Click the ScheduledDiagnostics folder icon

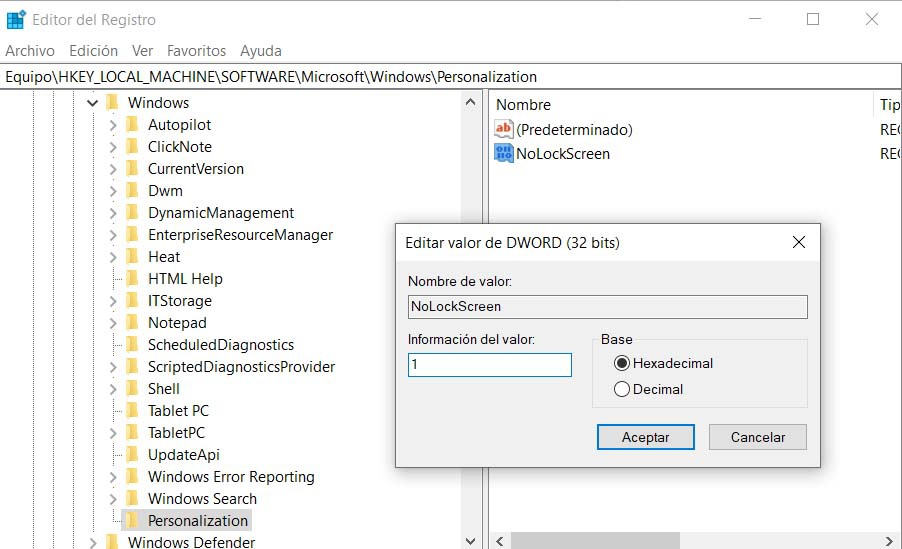pyautogui.click(x=132, y=344)
